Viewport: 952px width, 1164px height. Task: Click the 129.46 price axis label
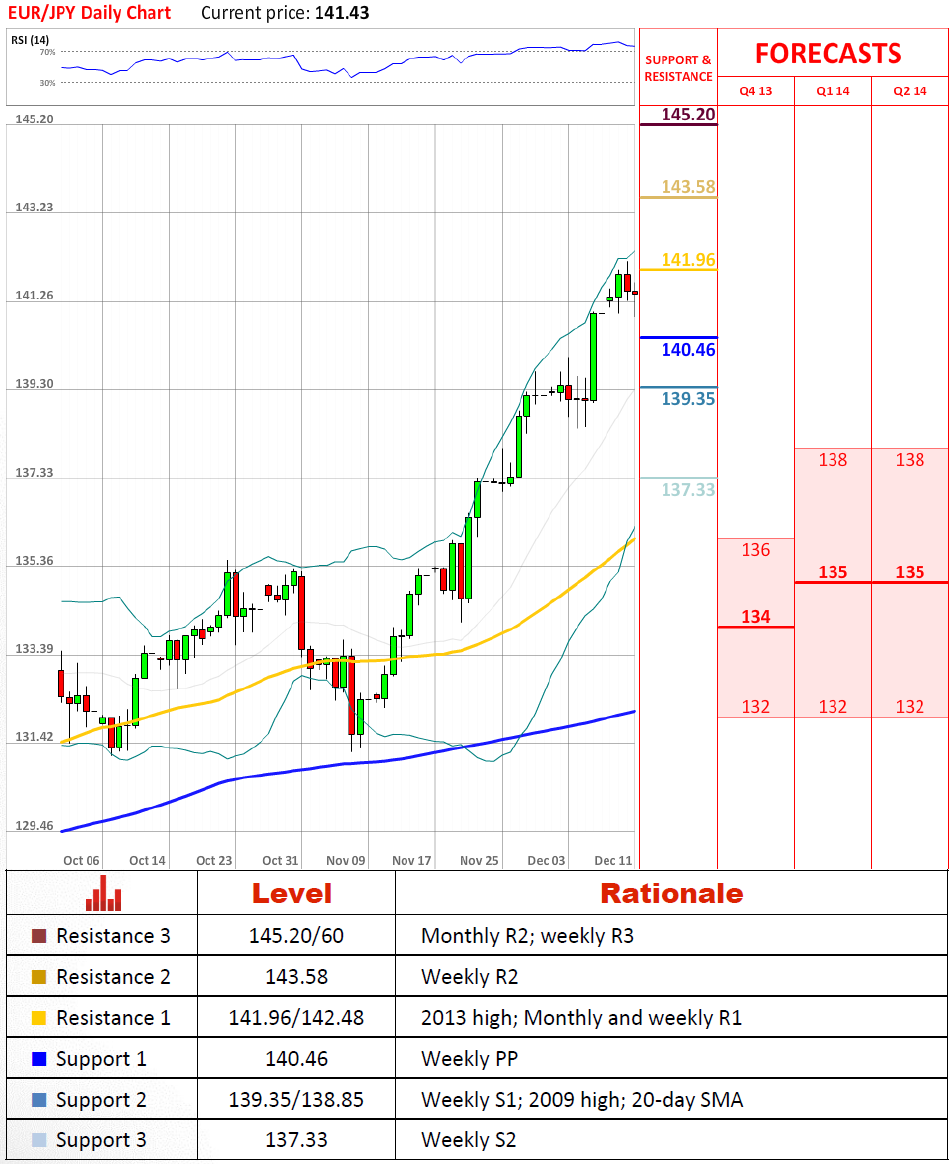click(x=34, y=825)
